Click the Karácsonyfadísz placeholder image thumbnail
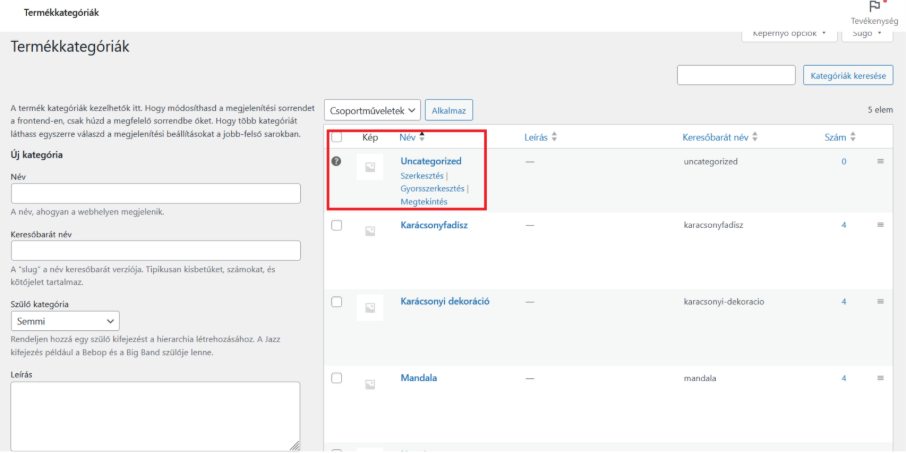This screenshot has height=453, width=906. click(369, 231)
